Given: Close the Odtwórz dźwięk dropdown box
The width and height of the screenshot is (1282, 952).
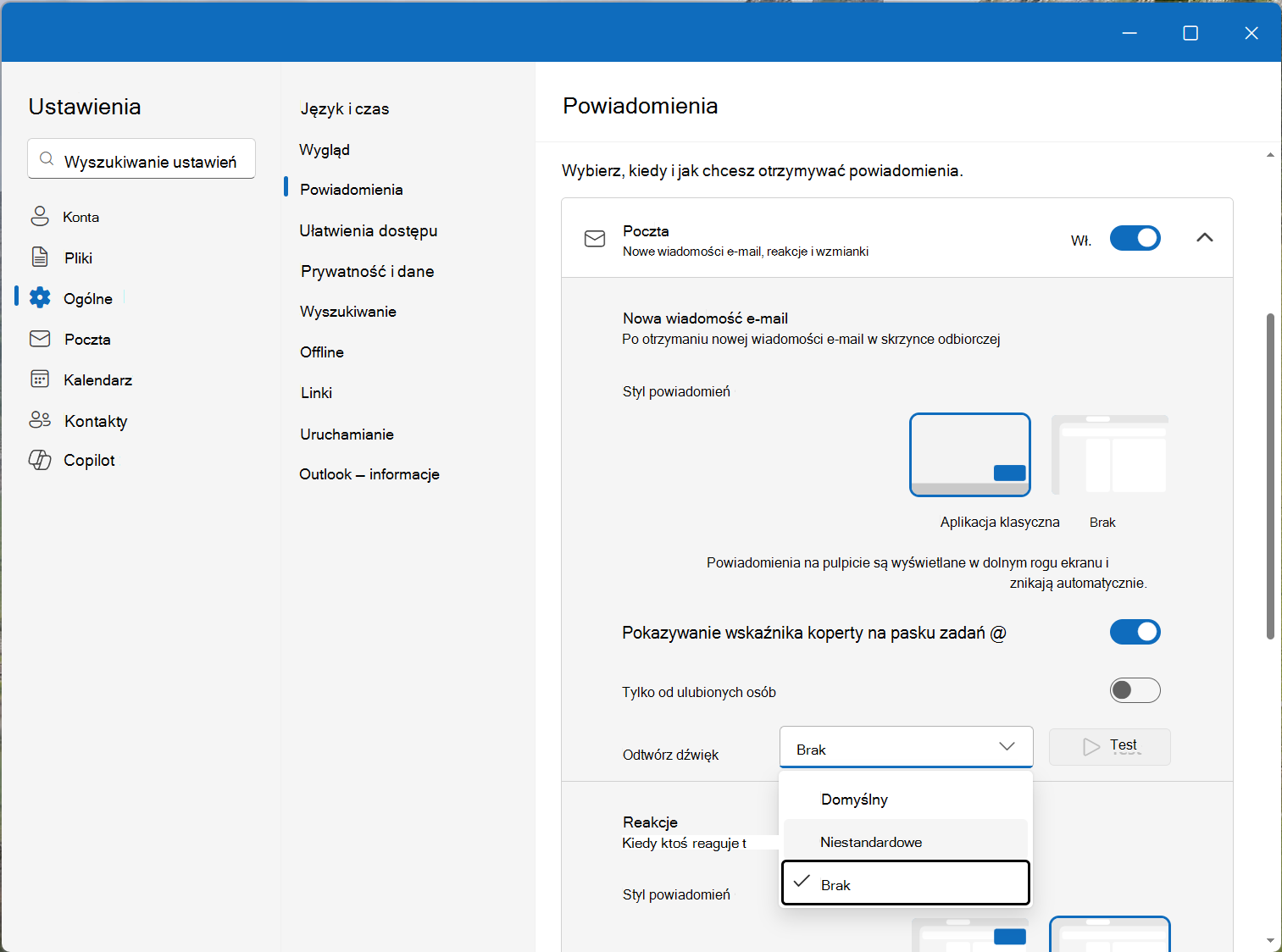Looking at the screenshot, I should click(906, 747).
